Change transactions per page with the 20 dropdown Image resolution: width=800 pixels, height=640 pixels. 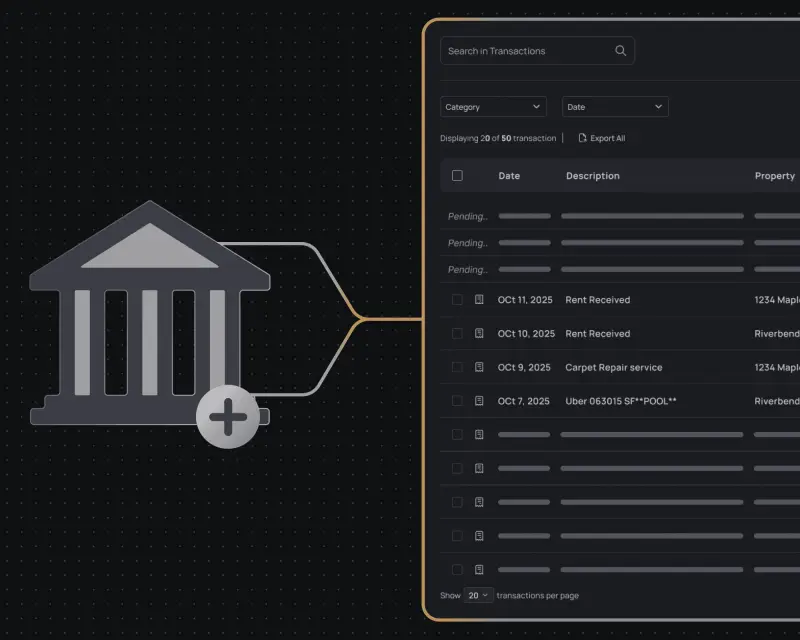tap(477, 594)
